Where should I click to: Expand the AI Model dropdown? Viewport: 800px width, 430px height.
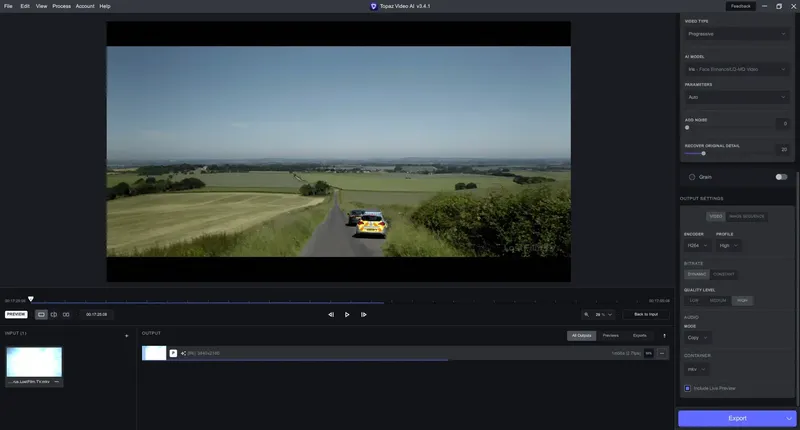[x=737, y=69]
